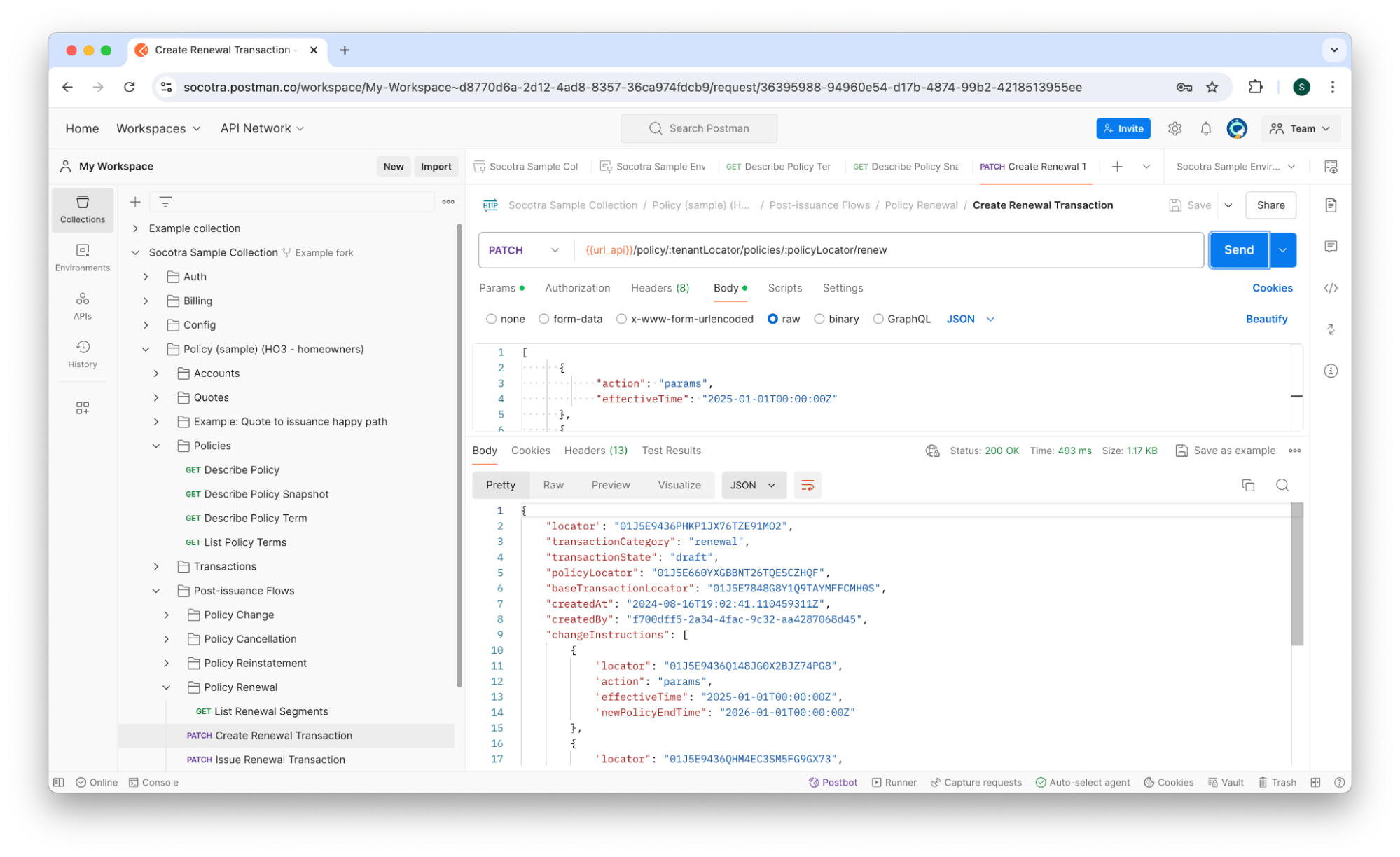Open the PATCH method dropdown
Viewport: 1400px width, 857px height.
(x=524, y=250)
